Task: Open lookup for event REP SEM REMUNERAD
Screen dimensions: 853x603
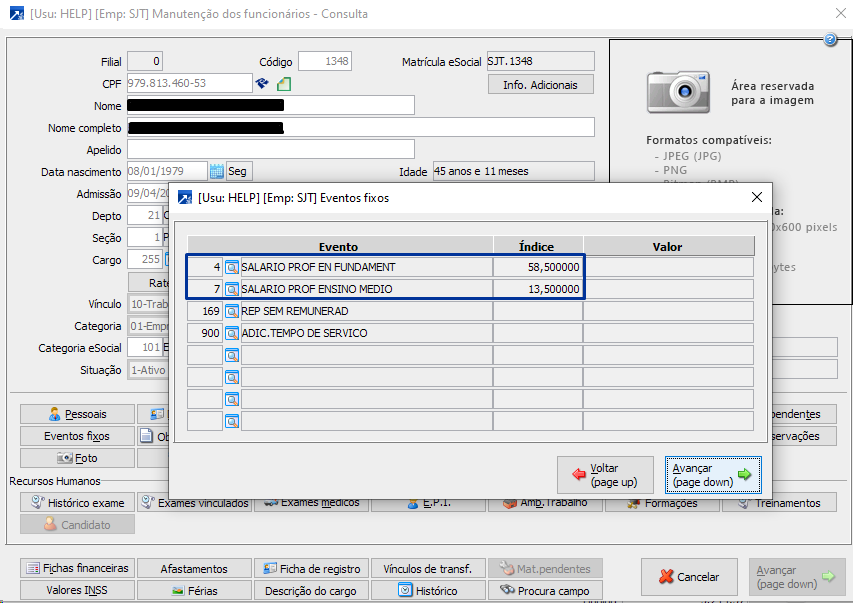Action: [232, 311]
